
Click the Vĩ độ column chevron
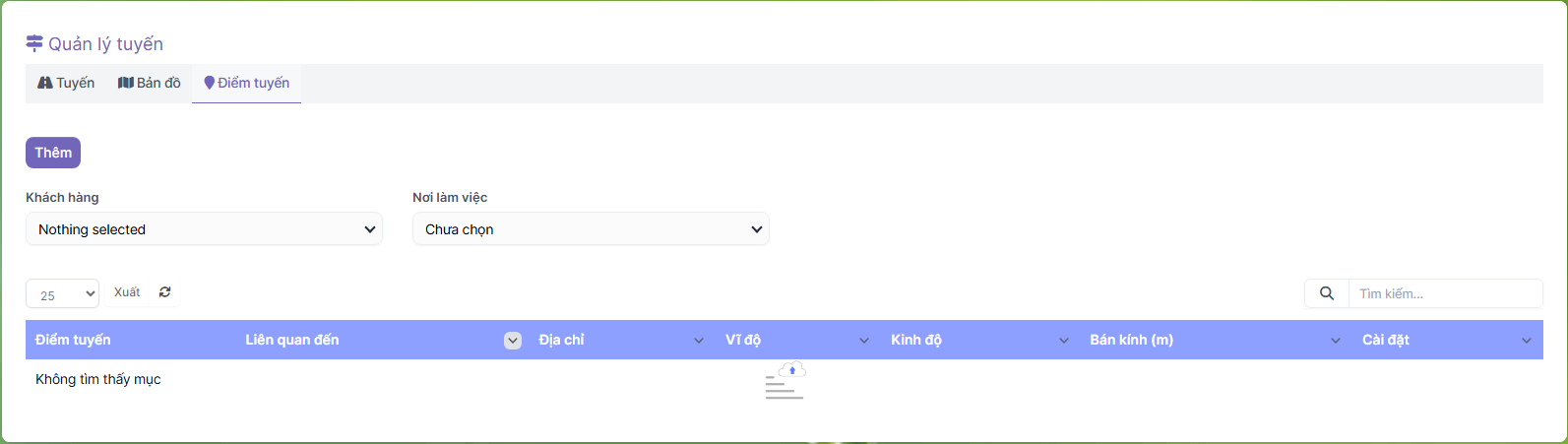pyautogui.click(x=864, y=341)
